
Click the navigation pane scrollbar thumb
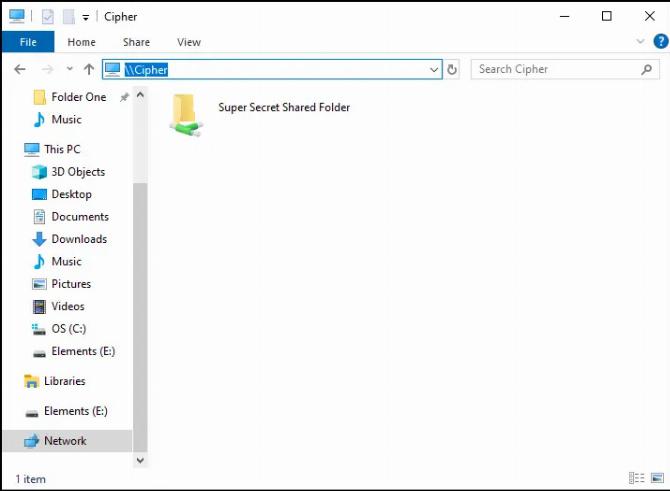point(140,317)
